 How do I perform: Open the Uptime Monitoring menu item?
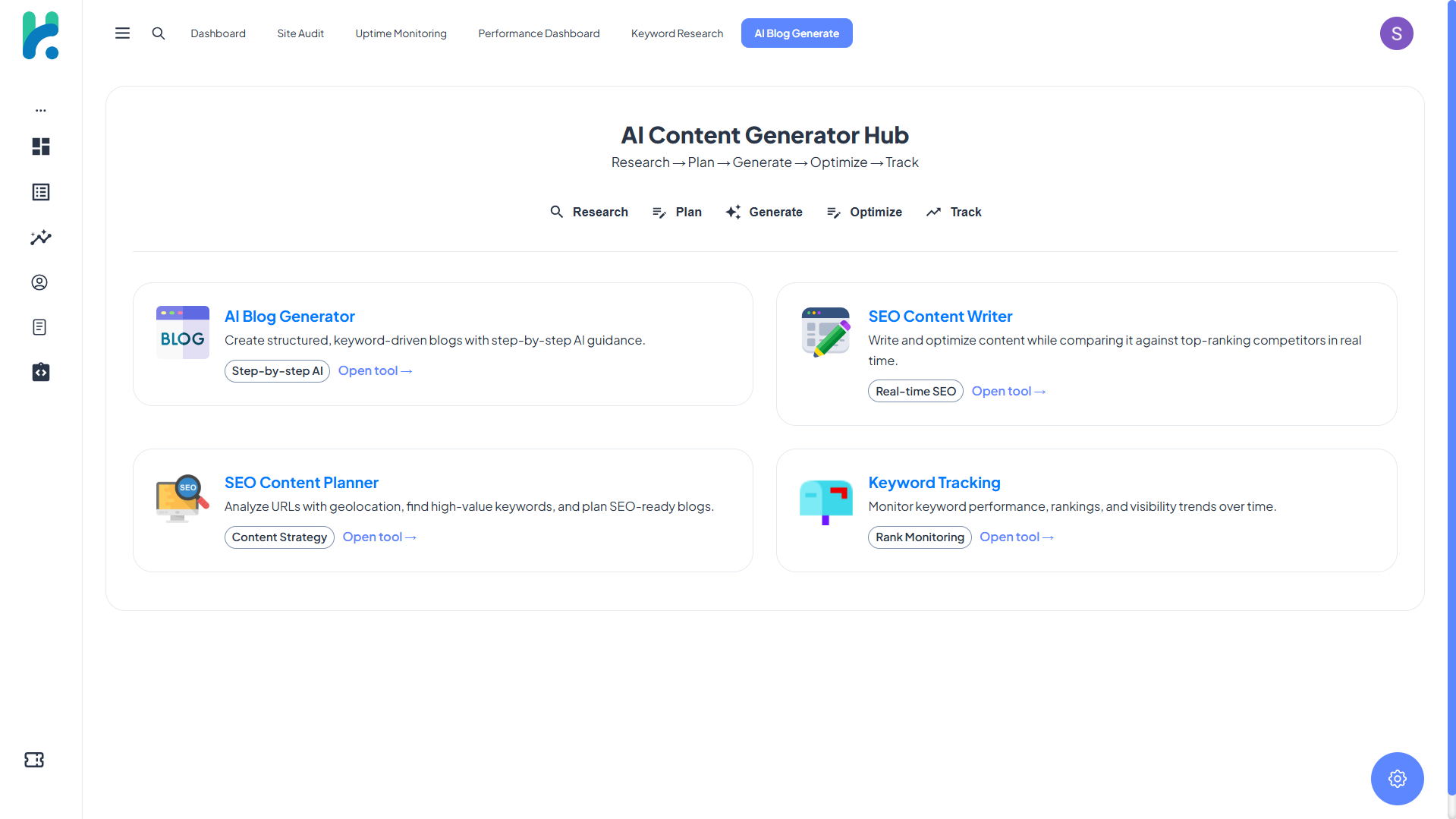(x=401, y=33)
